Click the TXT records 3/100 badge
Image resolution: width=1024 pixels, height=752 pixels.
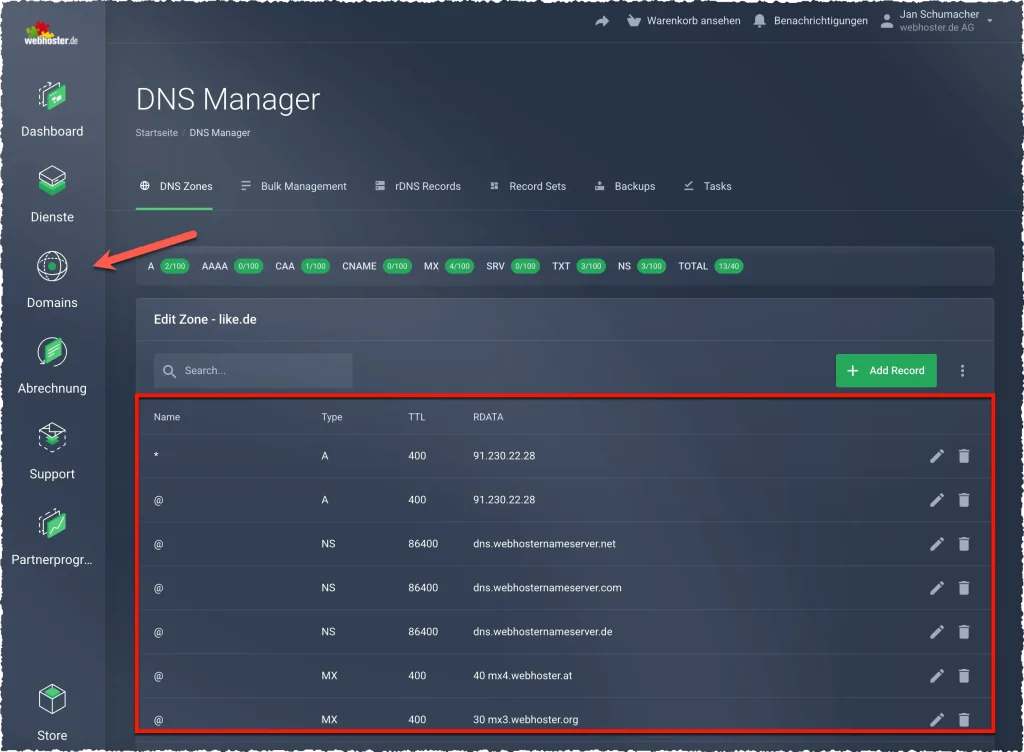click(x=591, y=266)
